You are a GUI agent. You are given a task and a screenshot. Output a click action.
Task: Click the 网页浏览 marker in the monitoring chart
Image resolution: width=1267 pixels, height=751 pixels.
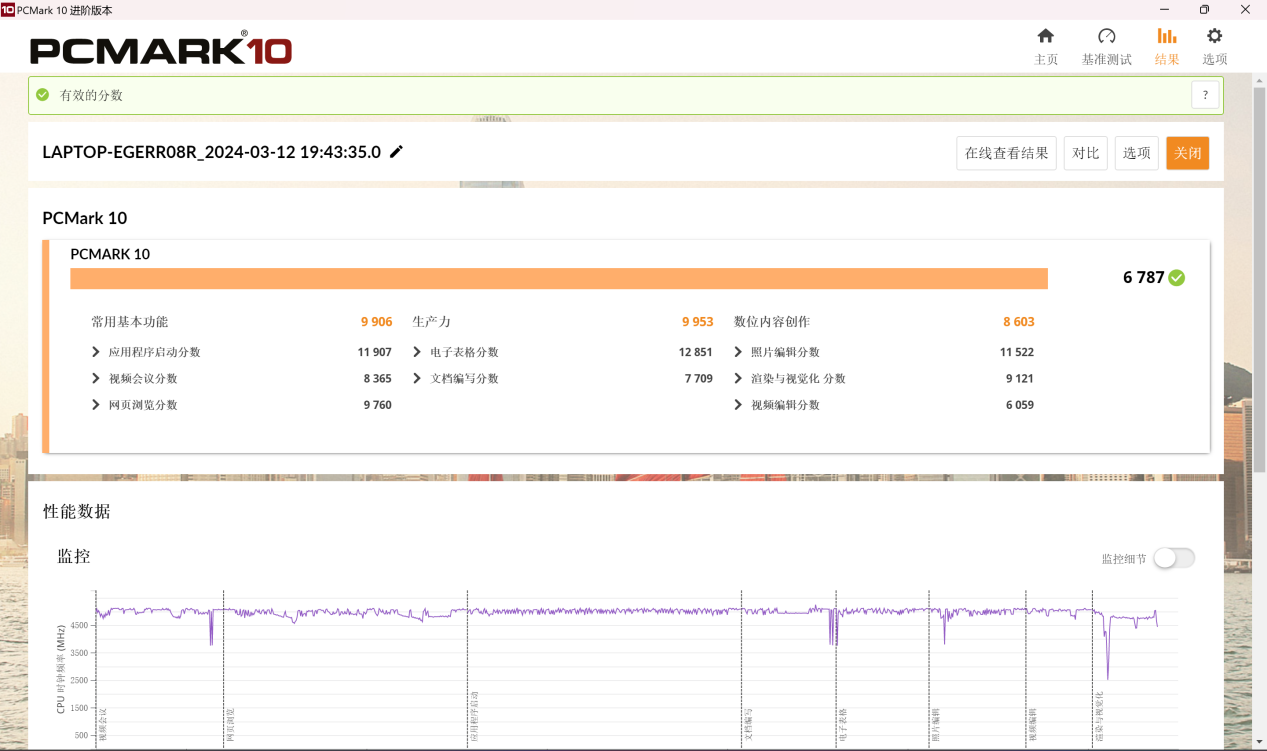[x=230, y=724]
